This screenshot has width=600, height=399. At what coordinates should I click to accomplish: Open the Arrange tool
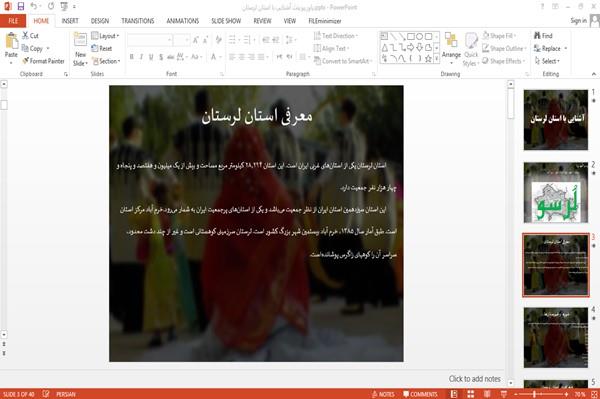point(451,47)
